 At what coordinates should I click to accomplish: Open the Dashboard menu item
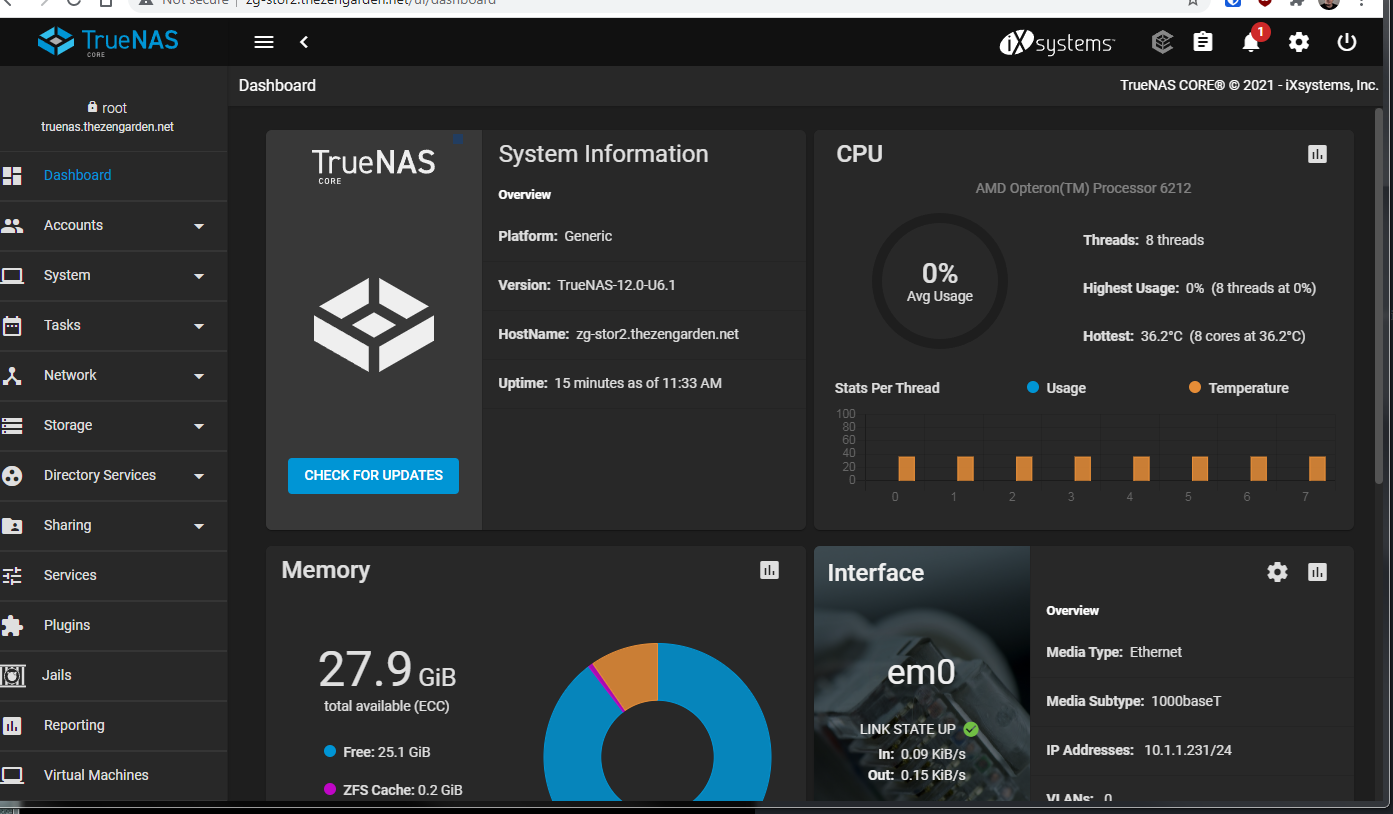coord(113,175)
